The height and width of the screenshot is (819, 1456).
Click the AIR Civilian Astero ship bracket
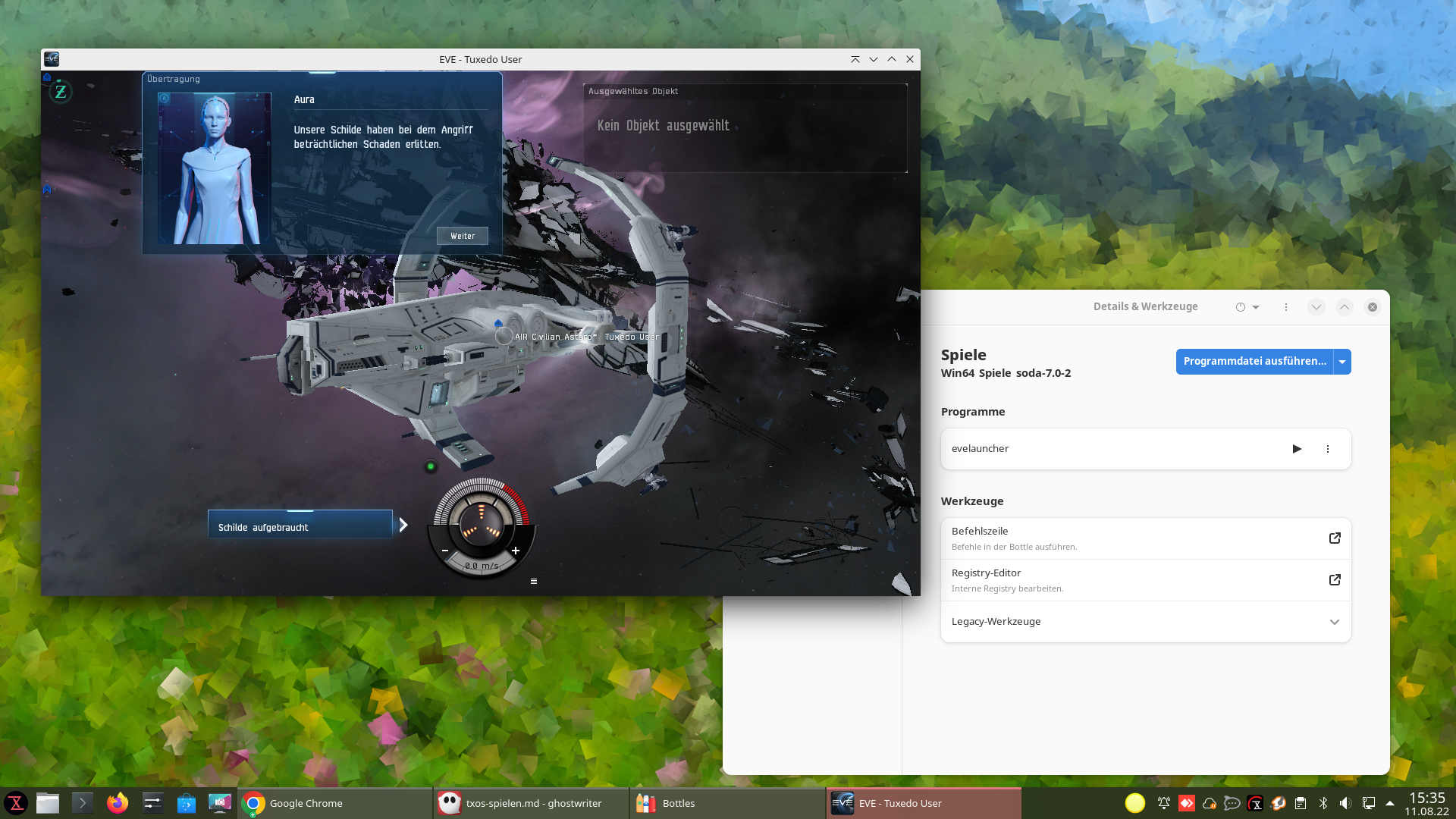point(504,336)
